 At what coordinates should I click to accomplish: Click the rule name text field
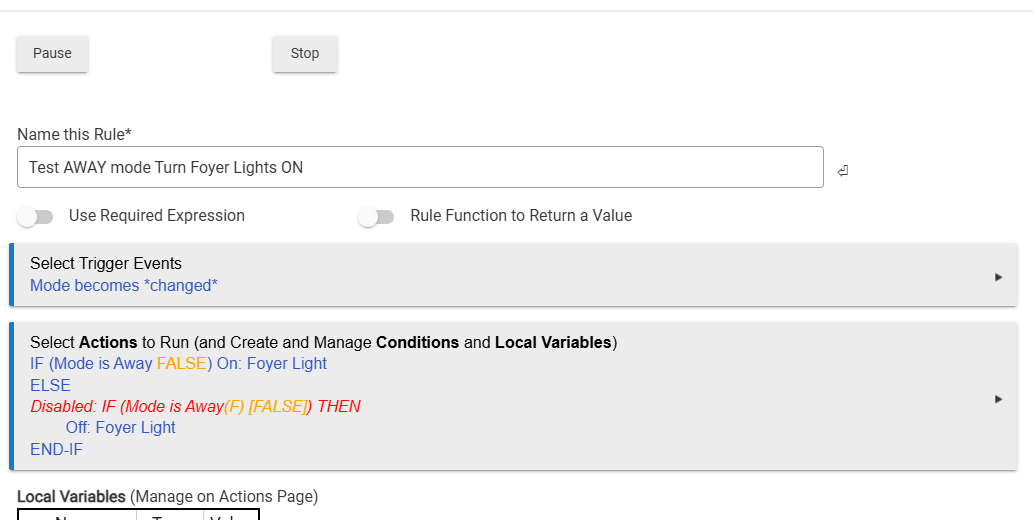[420, 168]
